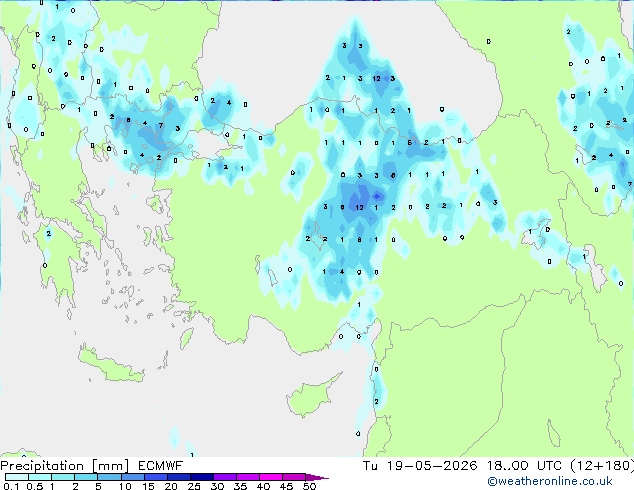Viewport: 634px width, 490px height.
Task: Click the '35' legend scale label
Action: pyautogui.click(x=240, y=486)
